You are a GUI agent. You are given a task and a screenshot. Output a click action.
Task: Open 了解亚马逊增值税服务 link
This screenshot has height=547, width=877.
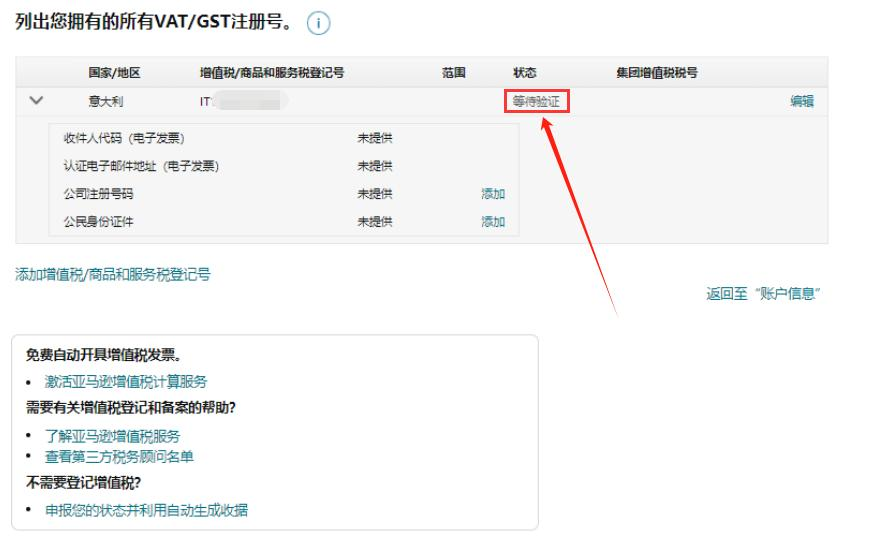[112, 436]
